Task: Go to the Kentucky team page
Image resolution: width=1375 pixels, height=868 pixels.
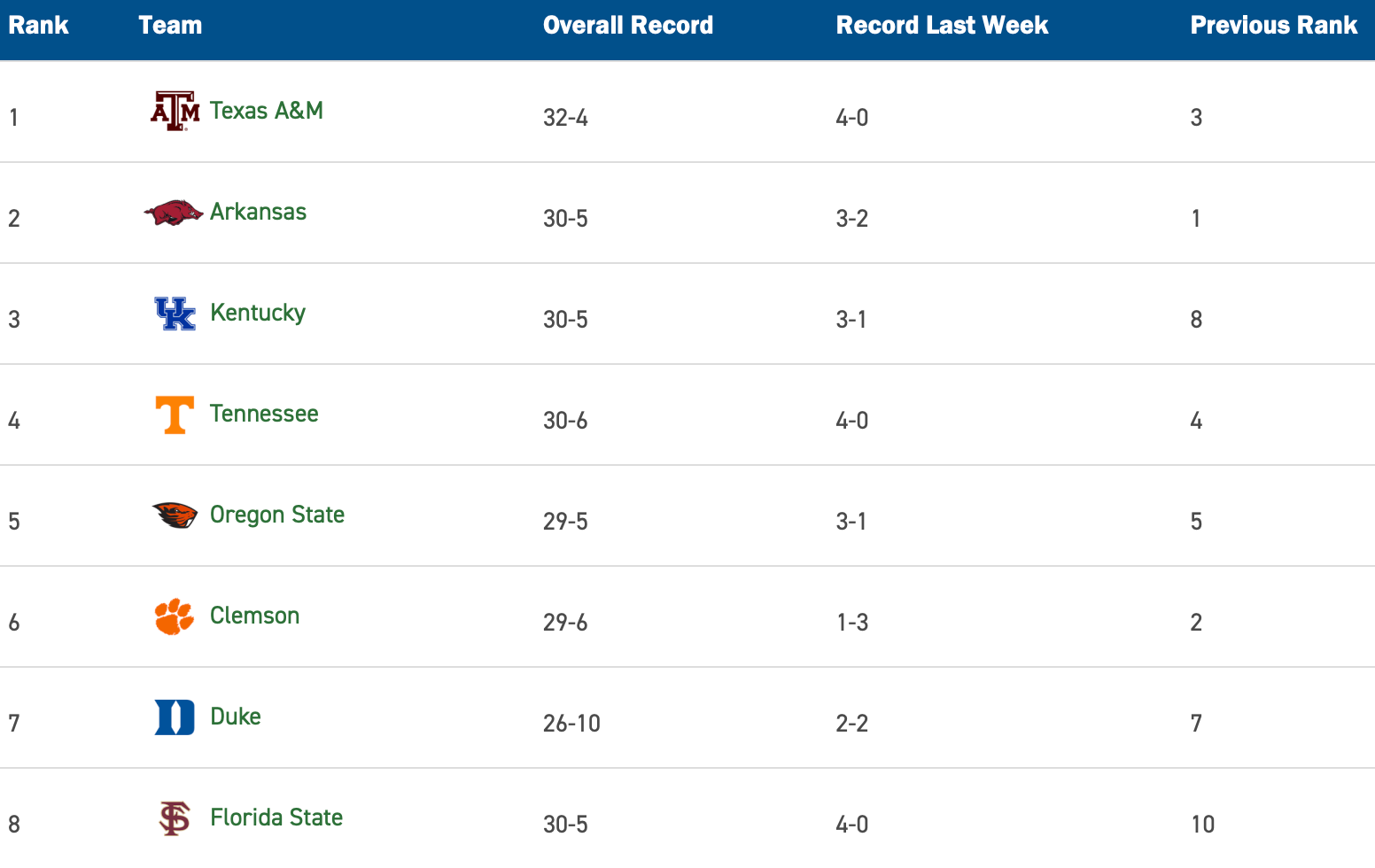Action: [258, 313]
